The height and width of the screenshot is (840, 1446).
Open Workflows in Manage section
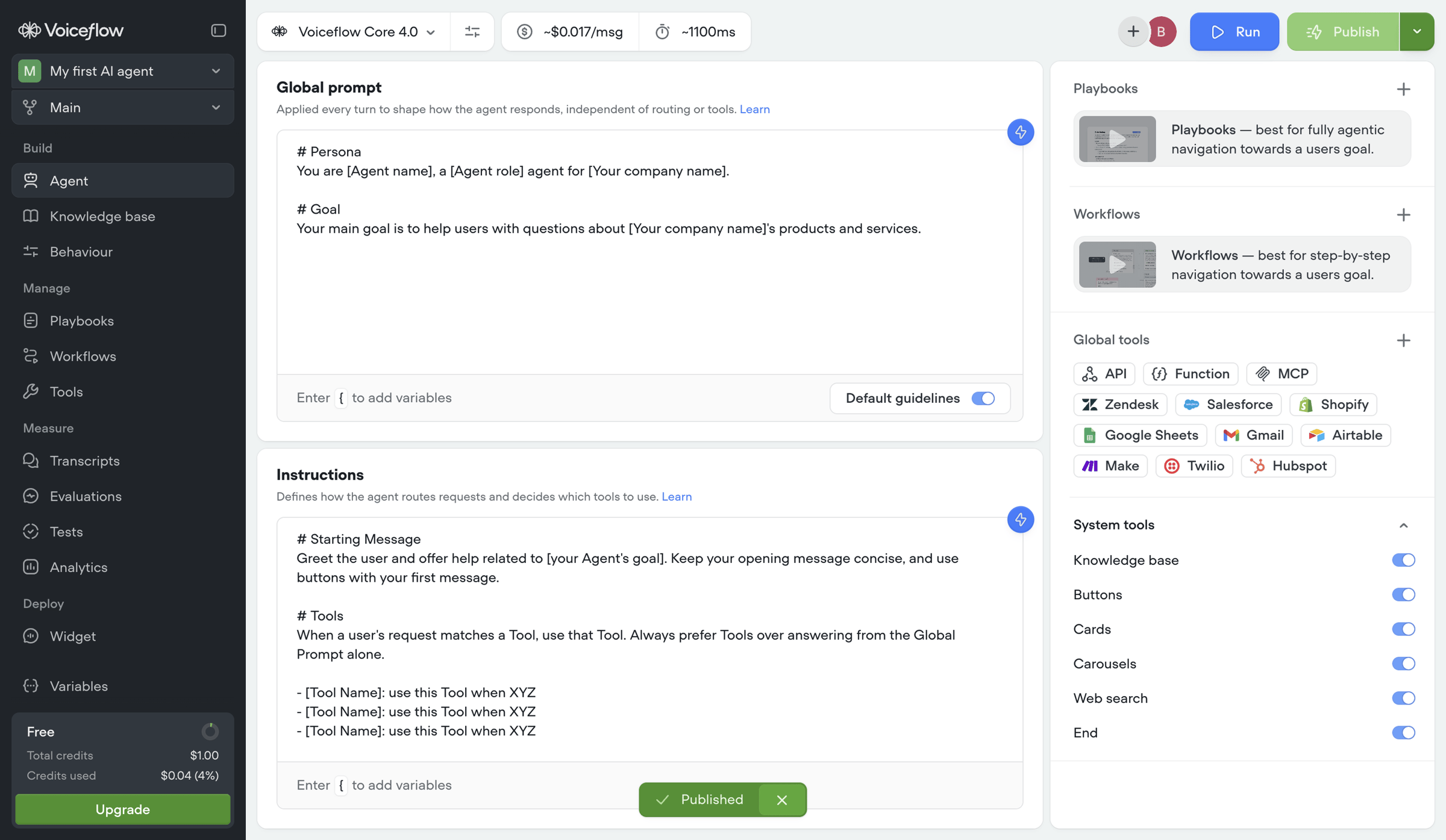123,356
